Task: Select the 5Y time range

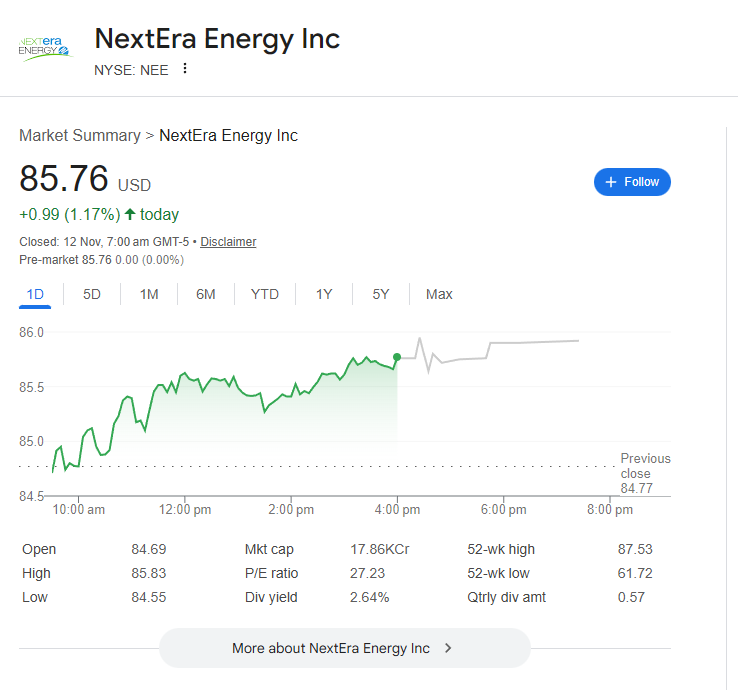Action: pyautogui.click(x=381, y=294)
